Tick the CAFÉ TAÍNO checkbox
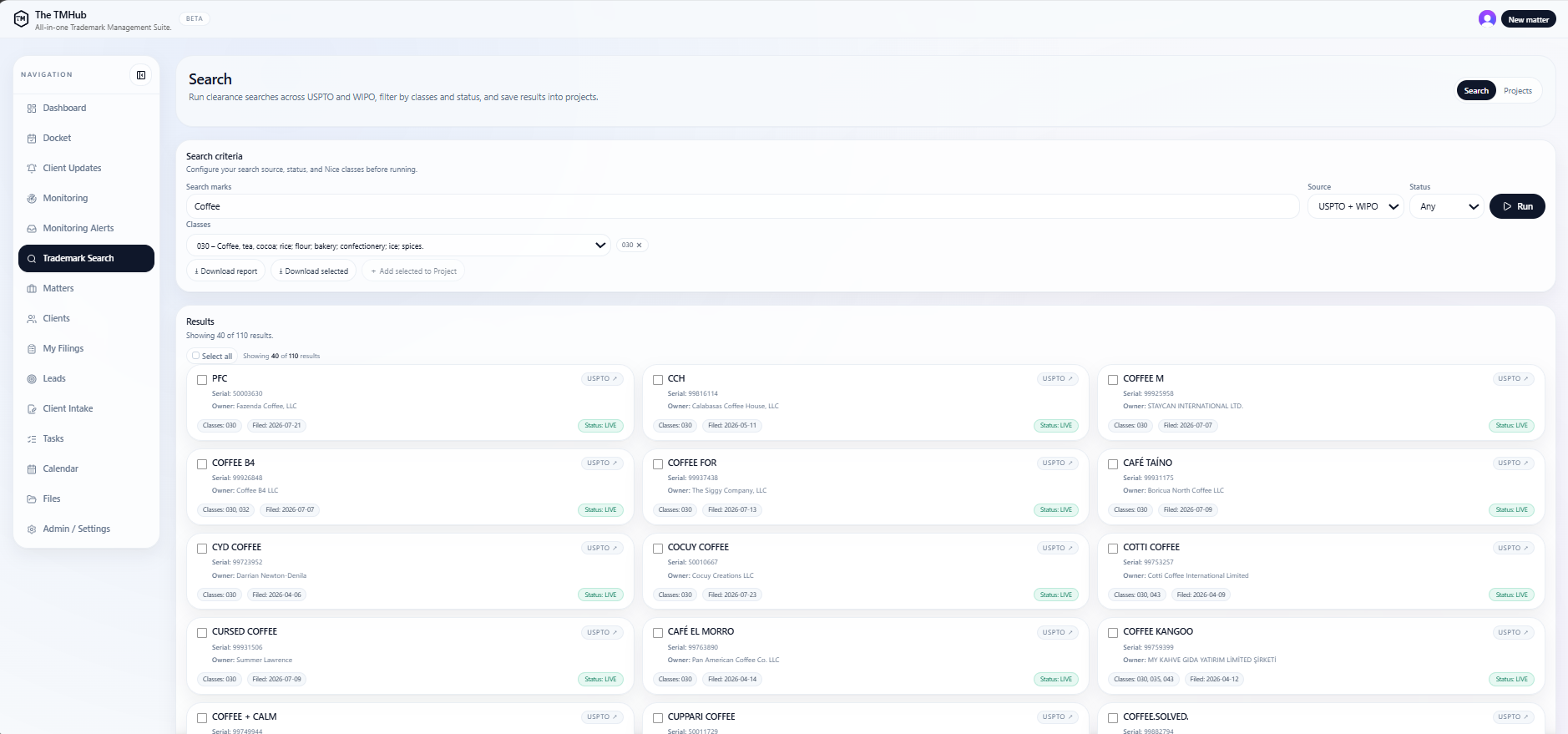 point(1113,464)
